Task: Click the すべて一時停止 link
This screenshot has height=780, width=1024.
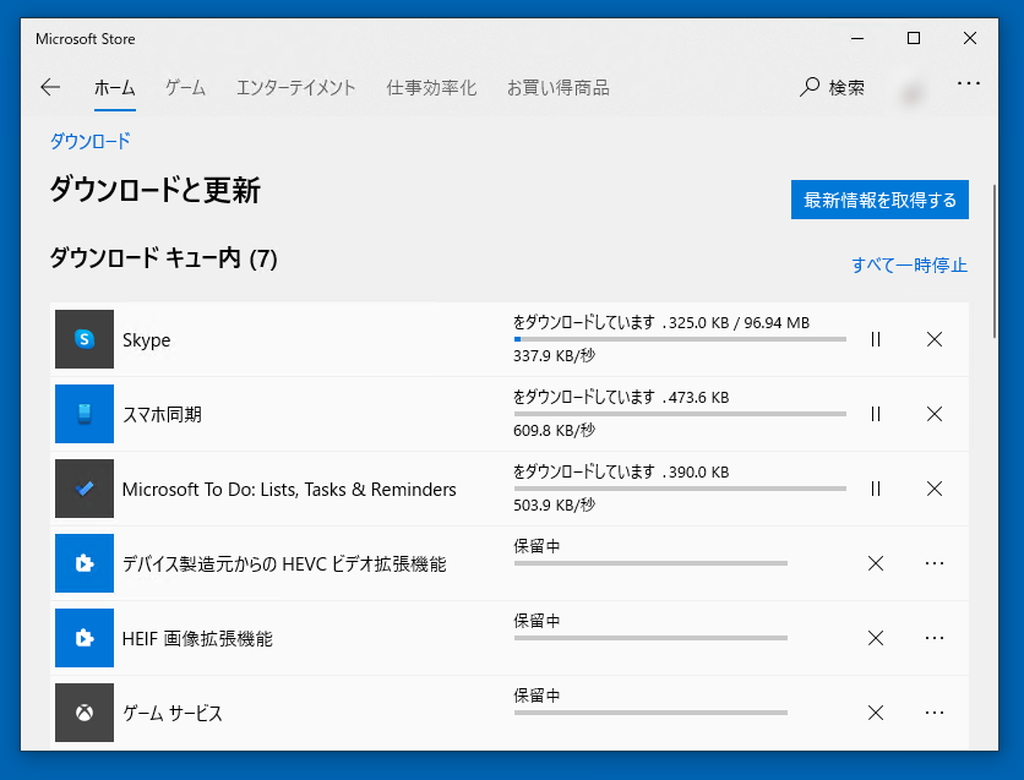Action: [x=909, y=265]
